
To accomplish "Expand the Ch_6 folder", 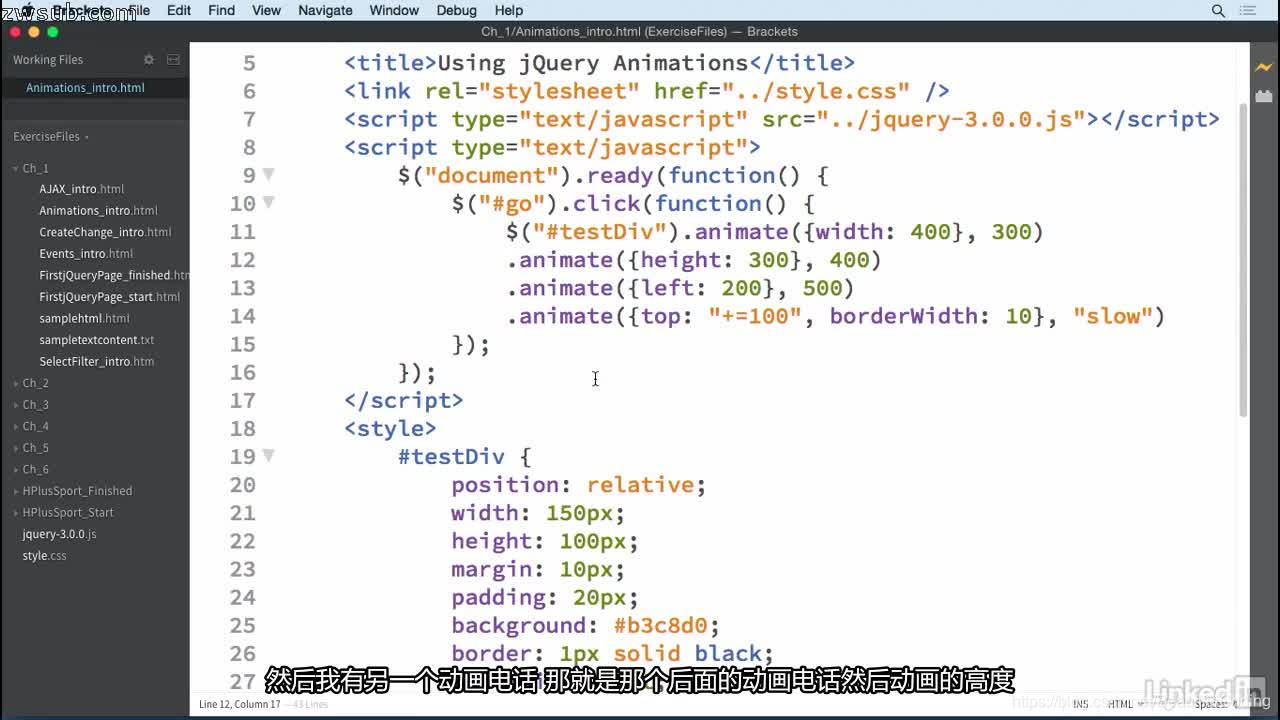I will pyautogui.click(x=16, y=470).
